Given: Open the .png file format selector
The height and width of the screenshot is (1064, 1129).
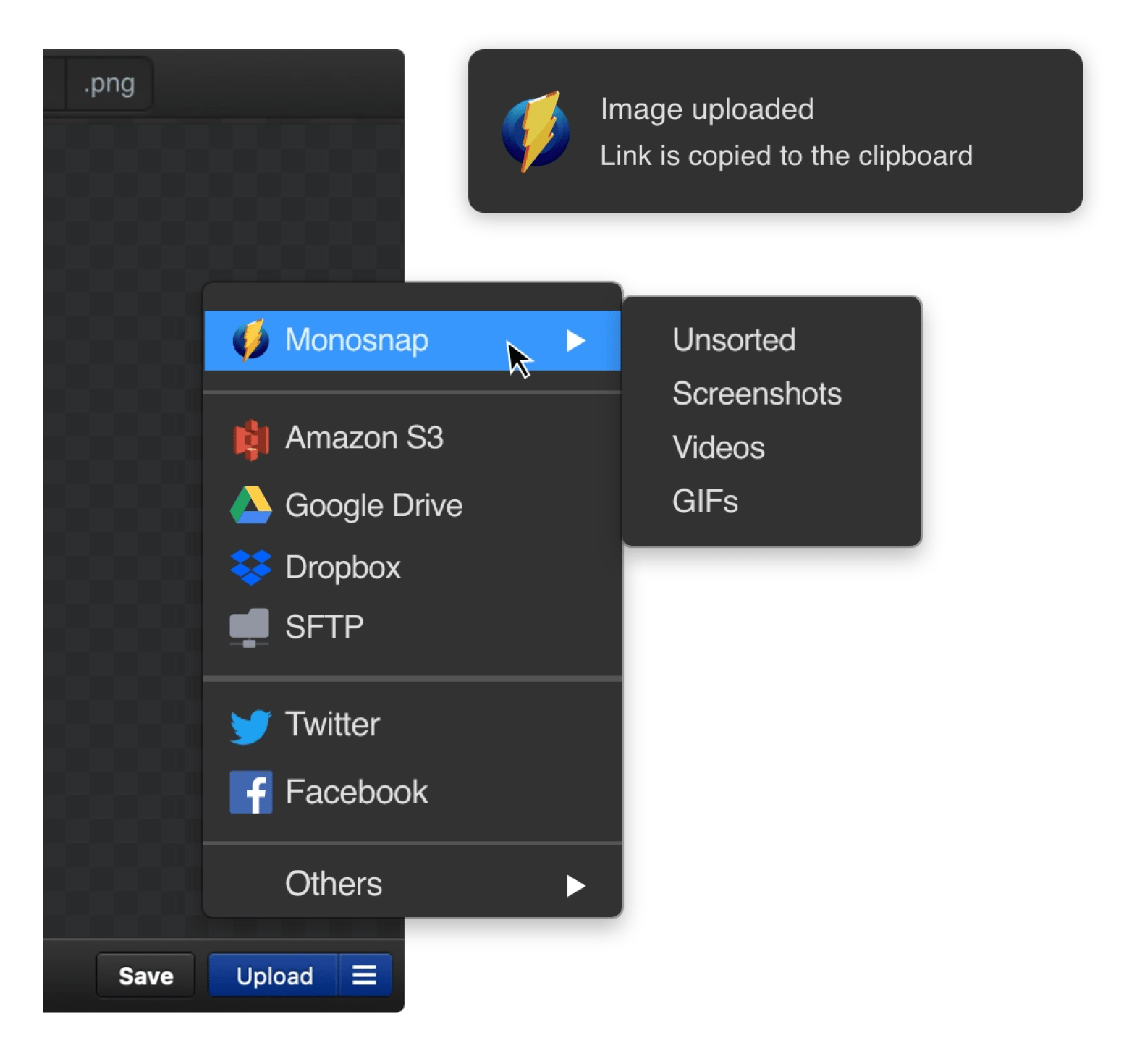Looking at the screenshot, I should click(x=109, y=83).
